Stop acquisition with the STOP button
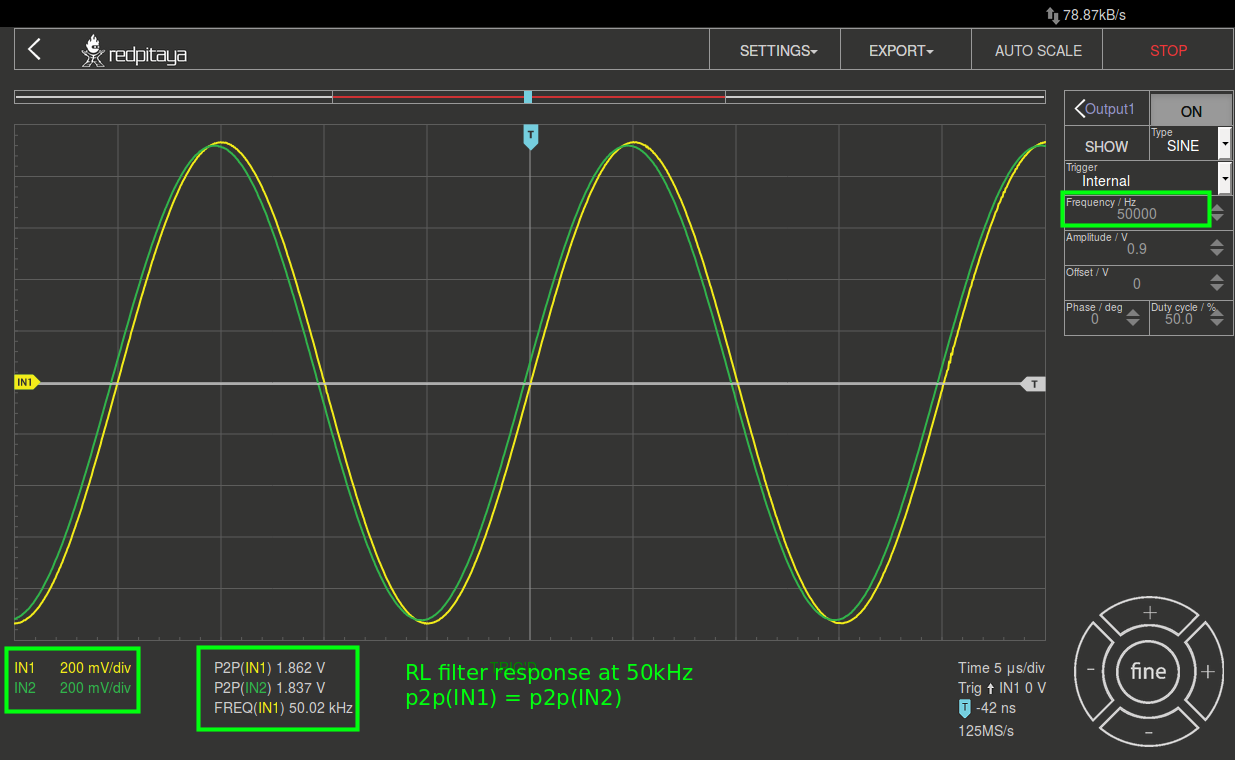This screenshot has width=1235, height=760. click(1168, 50)
